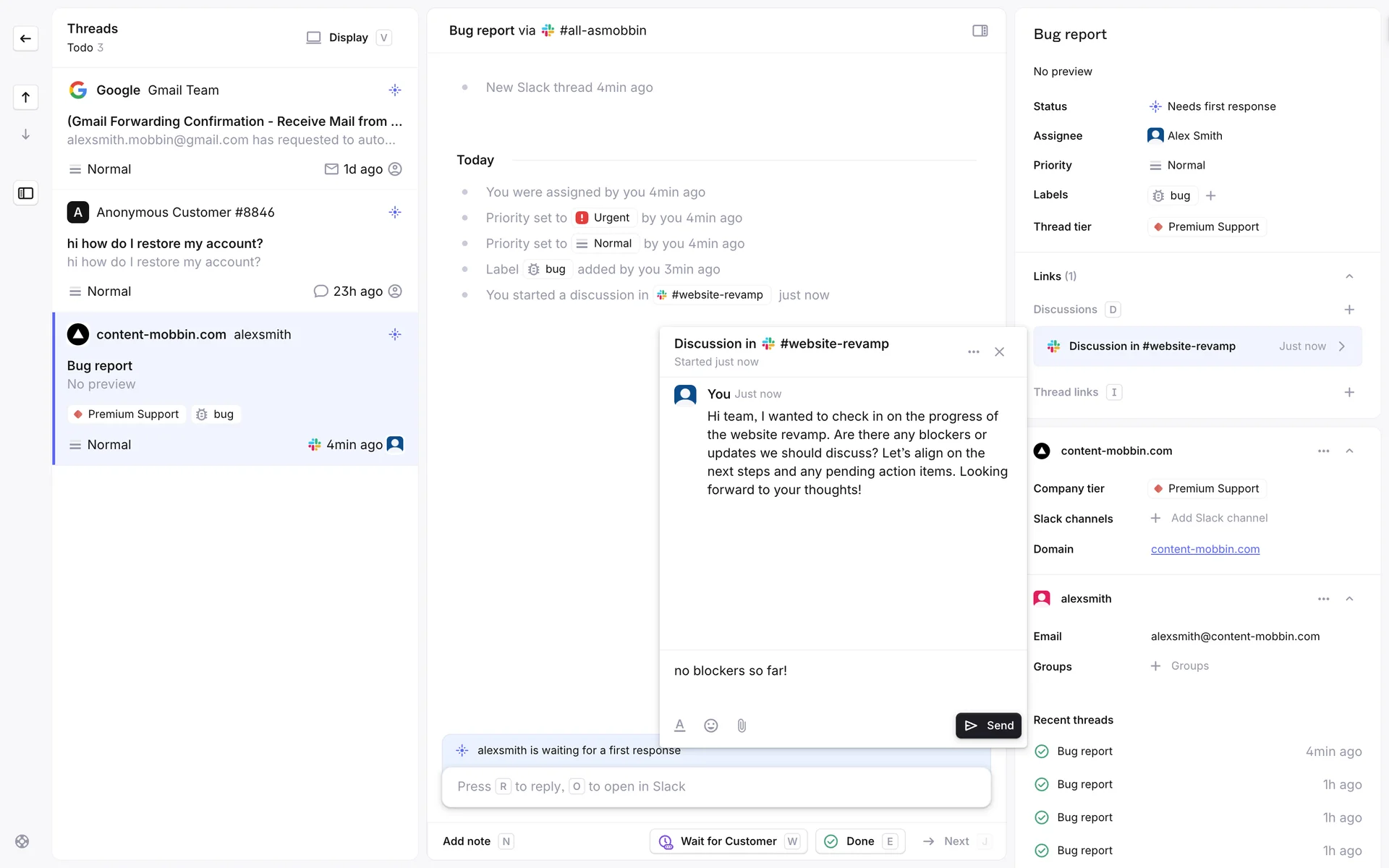
Task: Click the attachment paperclip icon
Action: (x=742, y=726)
